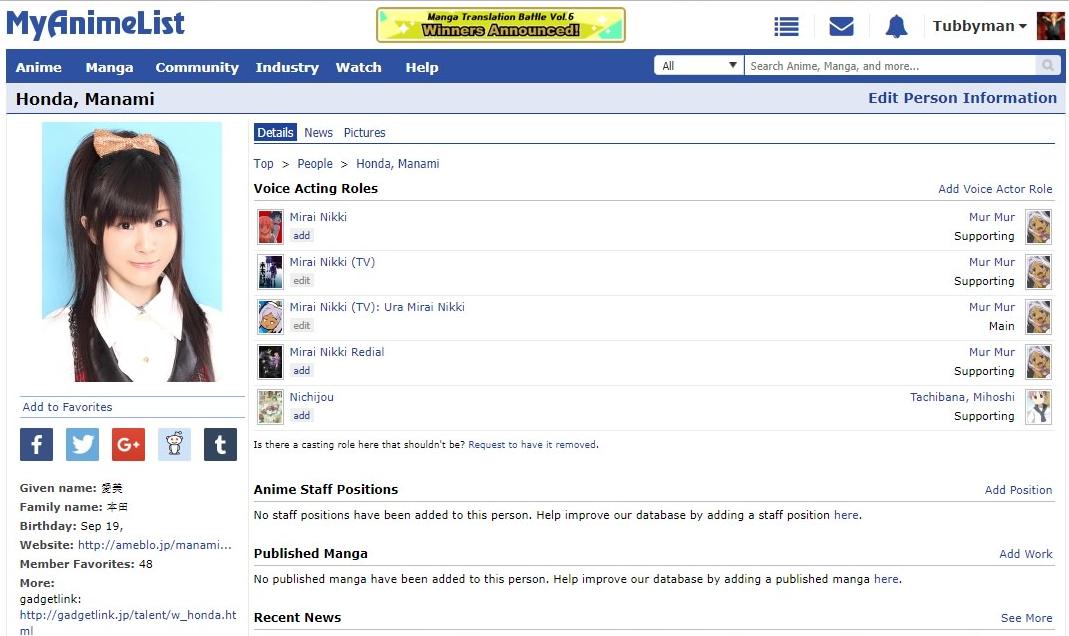Switch to the News tab
The image size is (1069, 636).
318,132
